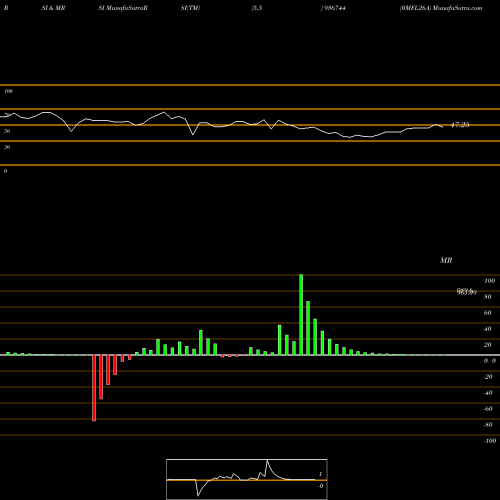The height and width of the screenshot is (500, 500).
Task: Click the '80' label on MR axis
Action: pyautogui.click(x=488, y=297)
